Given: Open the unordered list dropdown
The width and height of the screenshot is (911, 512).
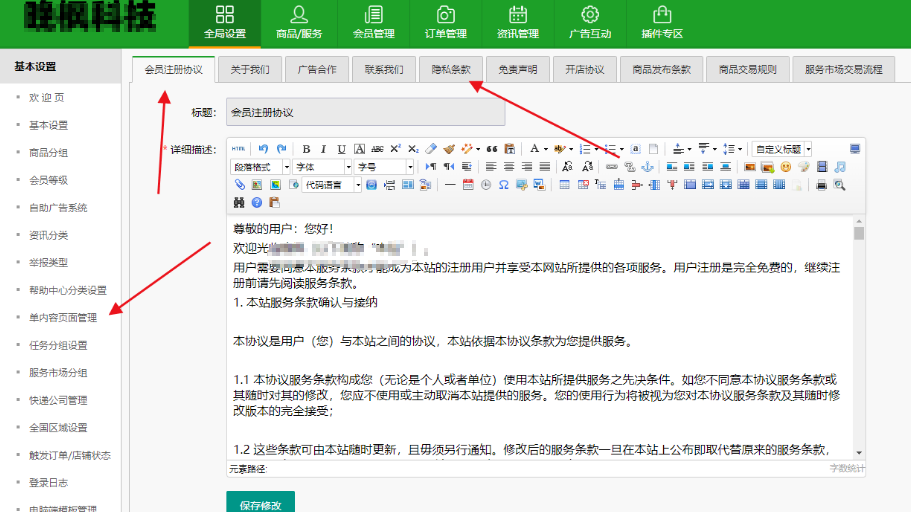Looking at the screenshot, I should tap(622, 149).
